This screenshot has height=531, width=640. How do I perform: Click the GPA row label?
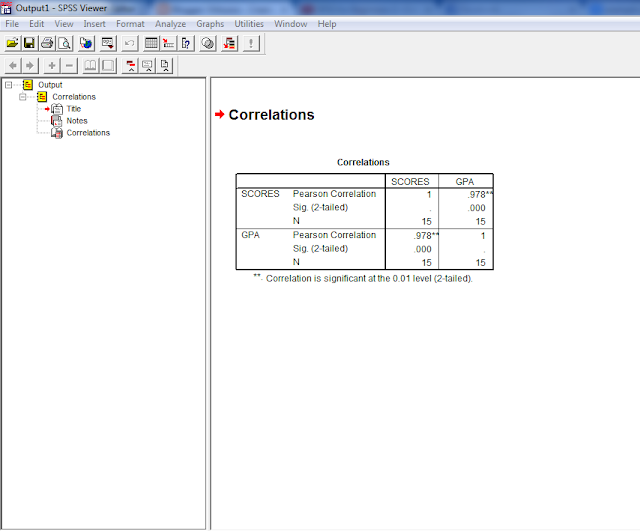point(250,235)
